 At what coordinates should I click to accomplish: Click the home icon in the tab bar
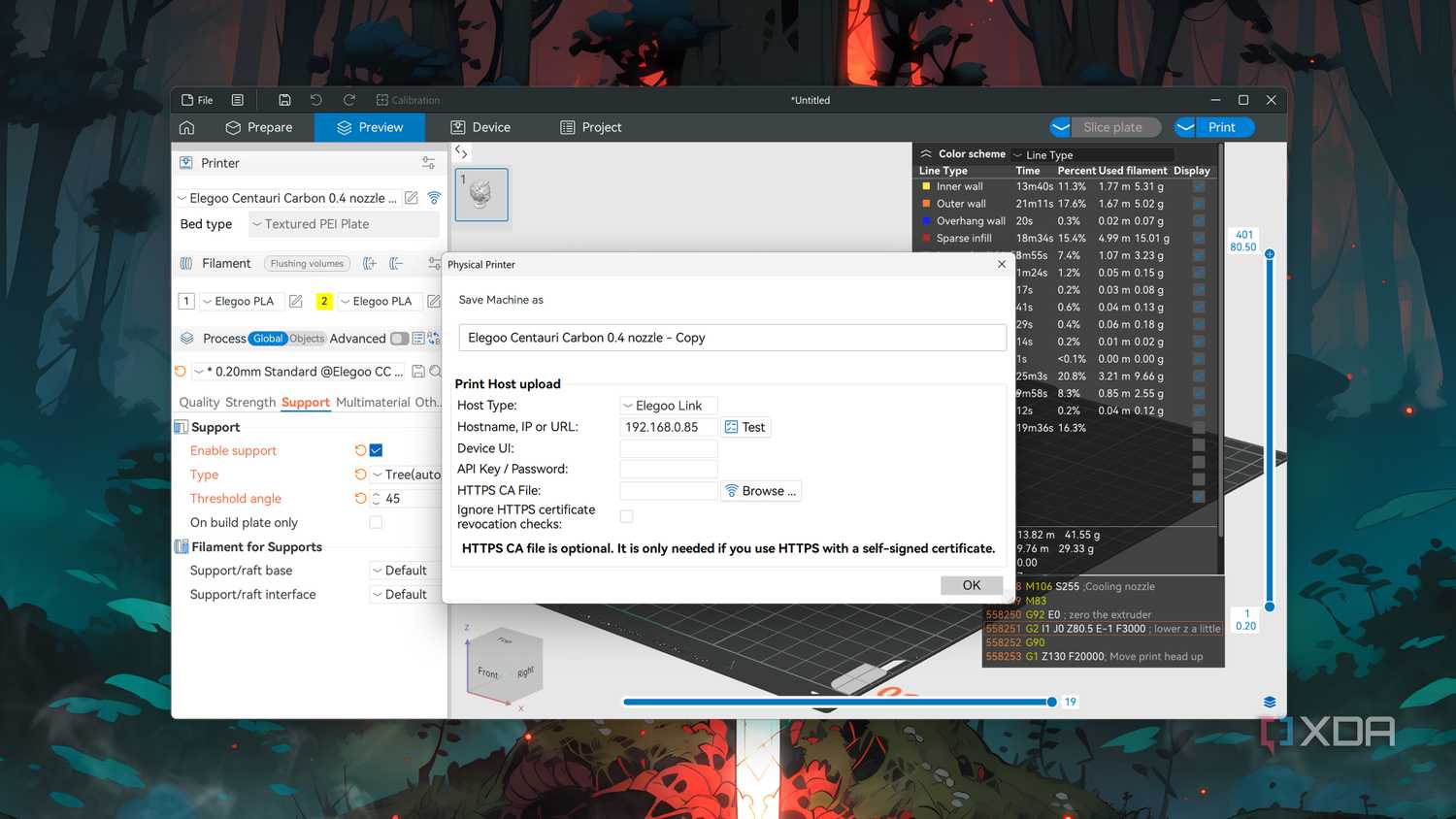[x=187, y=127]
